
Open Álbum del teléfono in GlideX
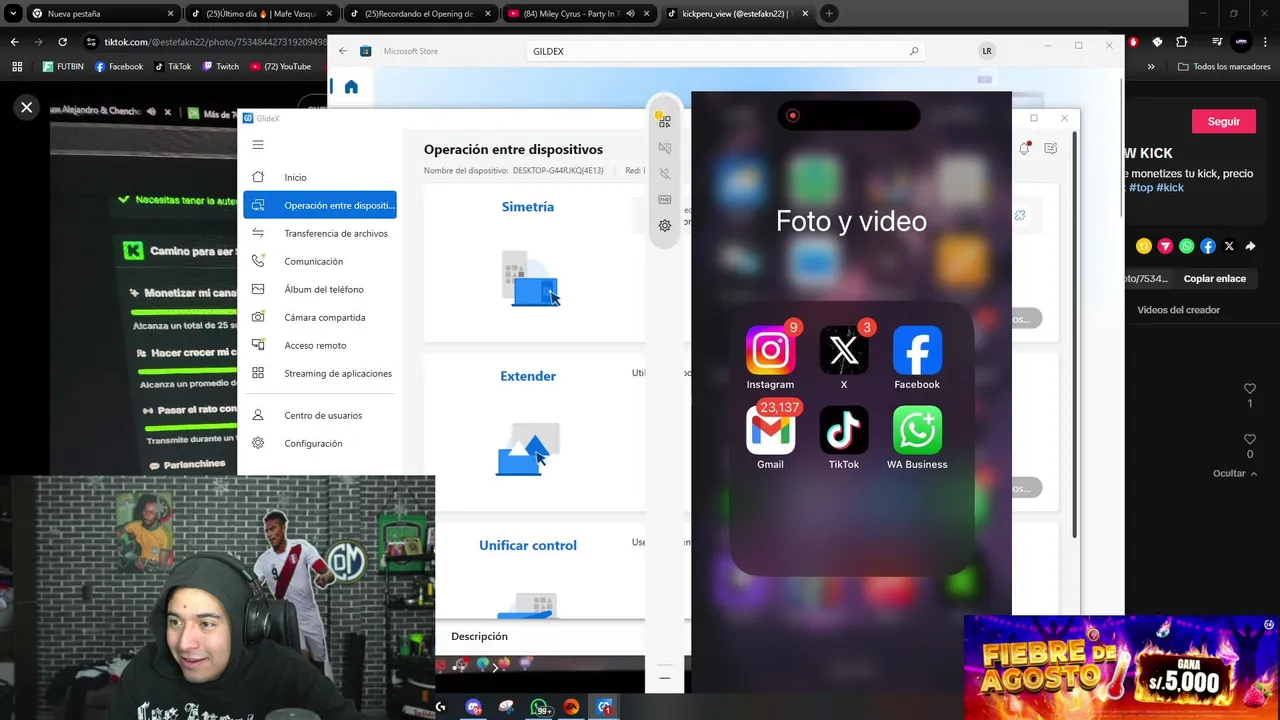tap(320, 289)
